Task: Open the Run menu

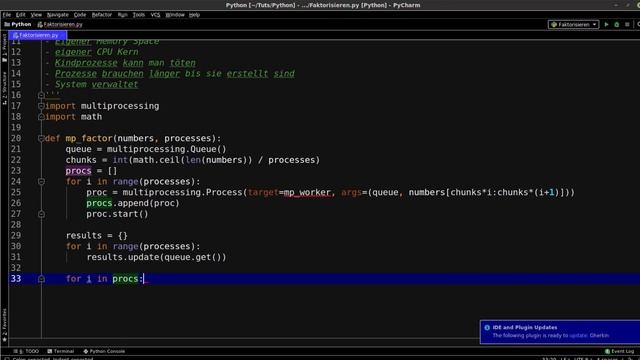Action: click(122, 15)
